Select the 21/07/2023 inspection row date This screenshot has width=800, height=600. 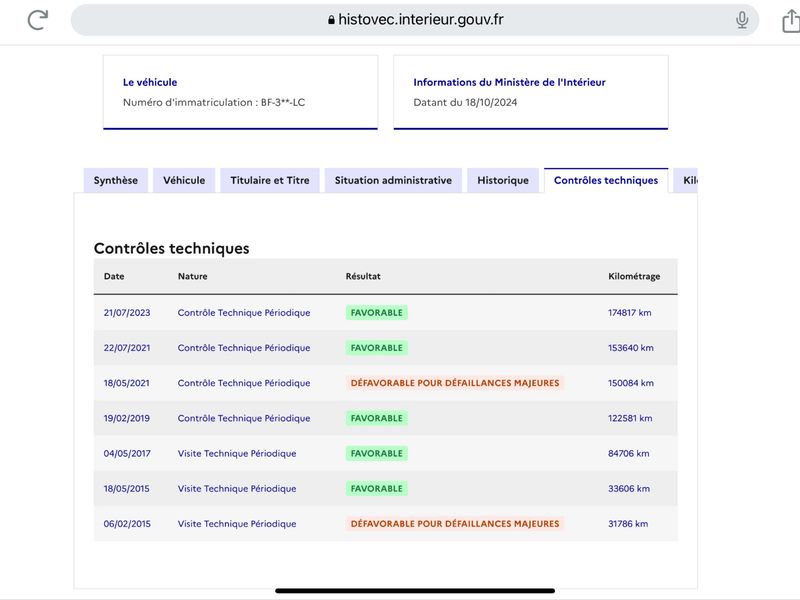pyautogui.click(x=127, y=312)
